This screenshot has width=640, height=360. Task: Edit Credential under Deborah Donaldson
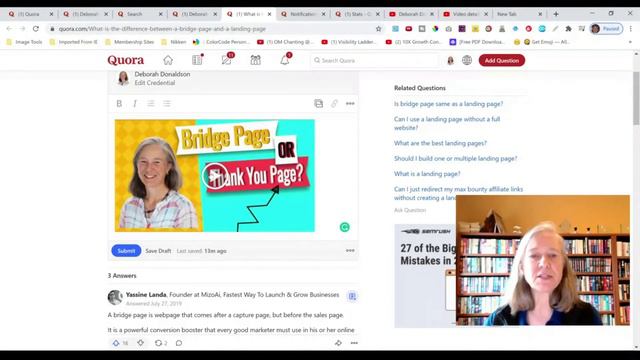(155, 83)
